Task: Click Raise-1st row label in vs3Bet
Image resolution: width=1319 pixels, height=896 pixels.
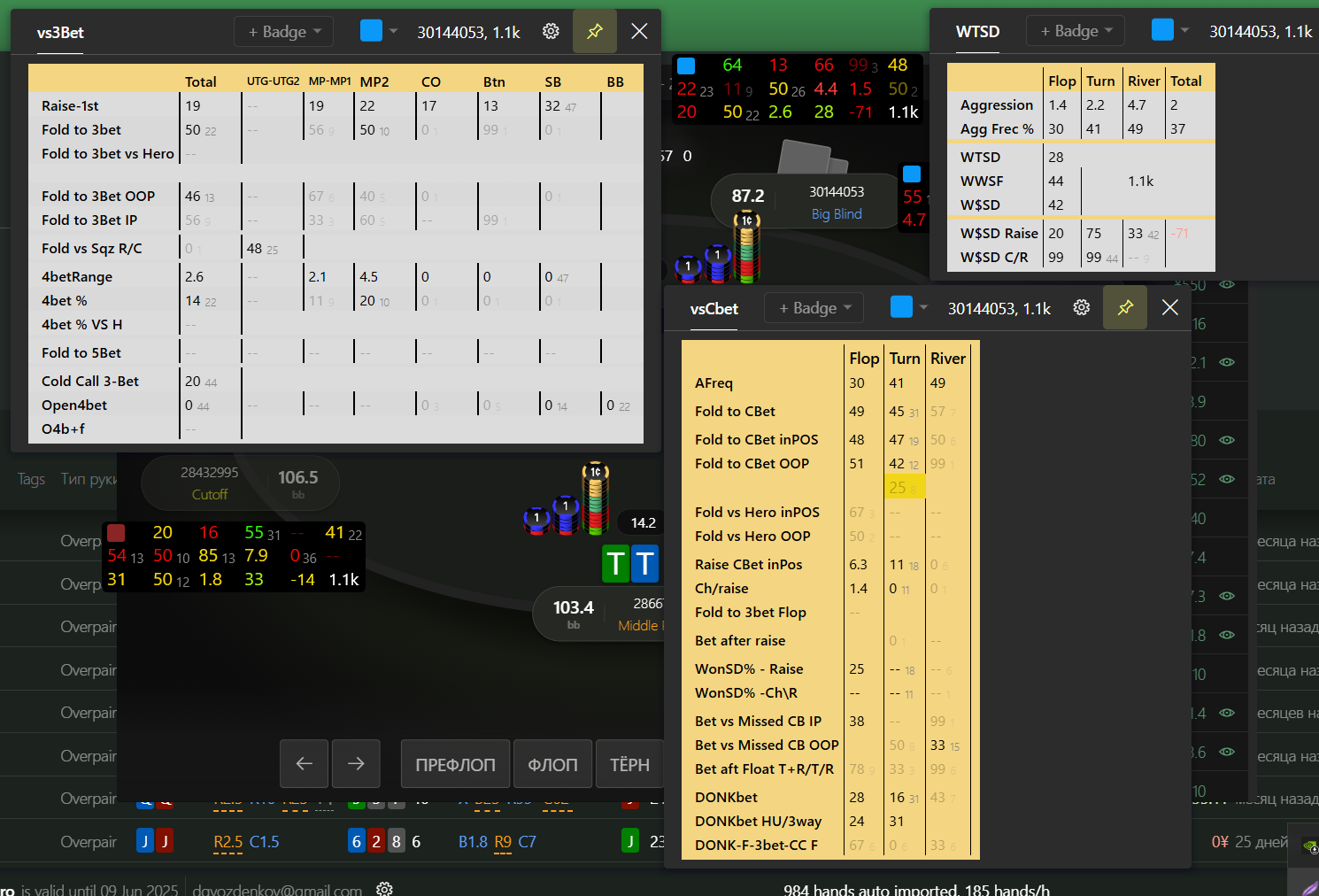Action: (x=70, y=105)
